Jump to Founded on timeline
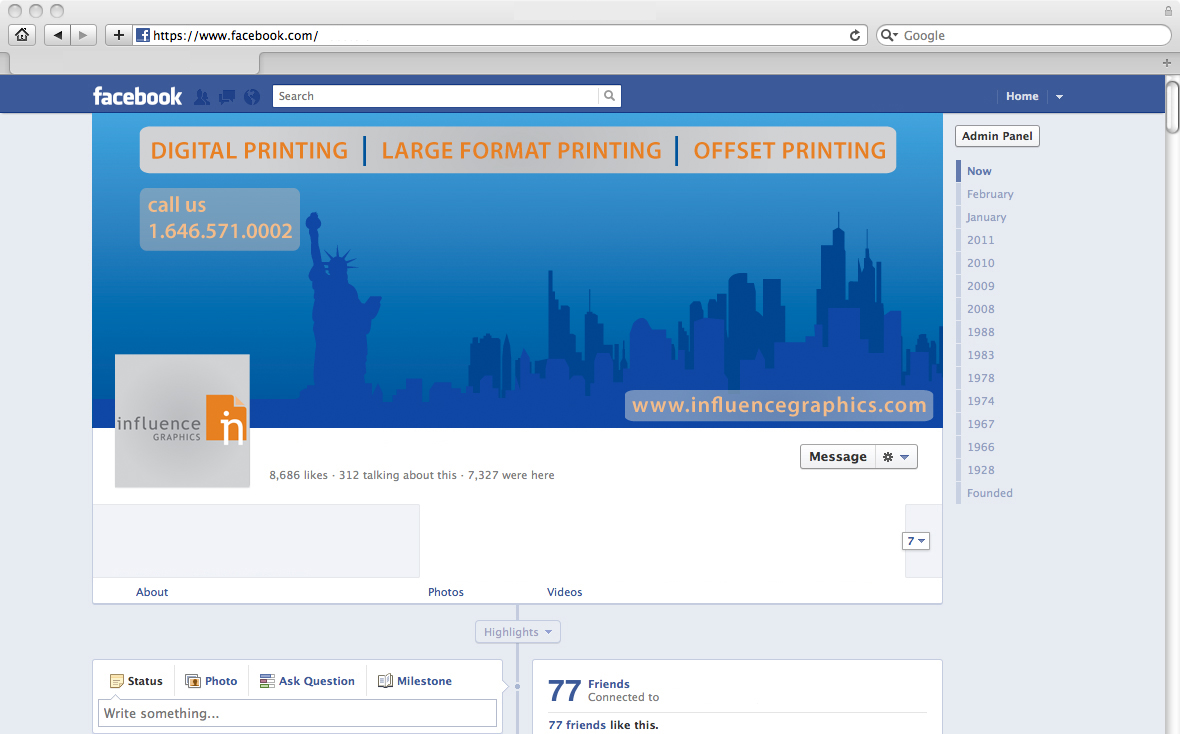Viewport: 1180px width, 734px height. [x=990, y=493]
